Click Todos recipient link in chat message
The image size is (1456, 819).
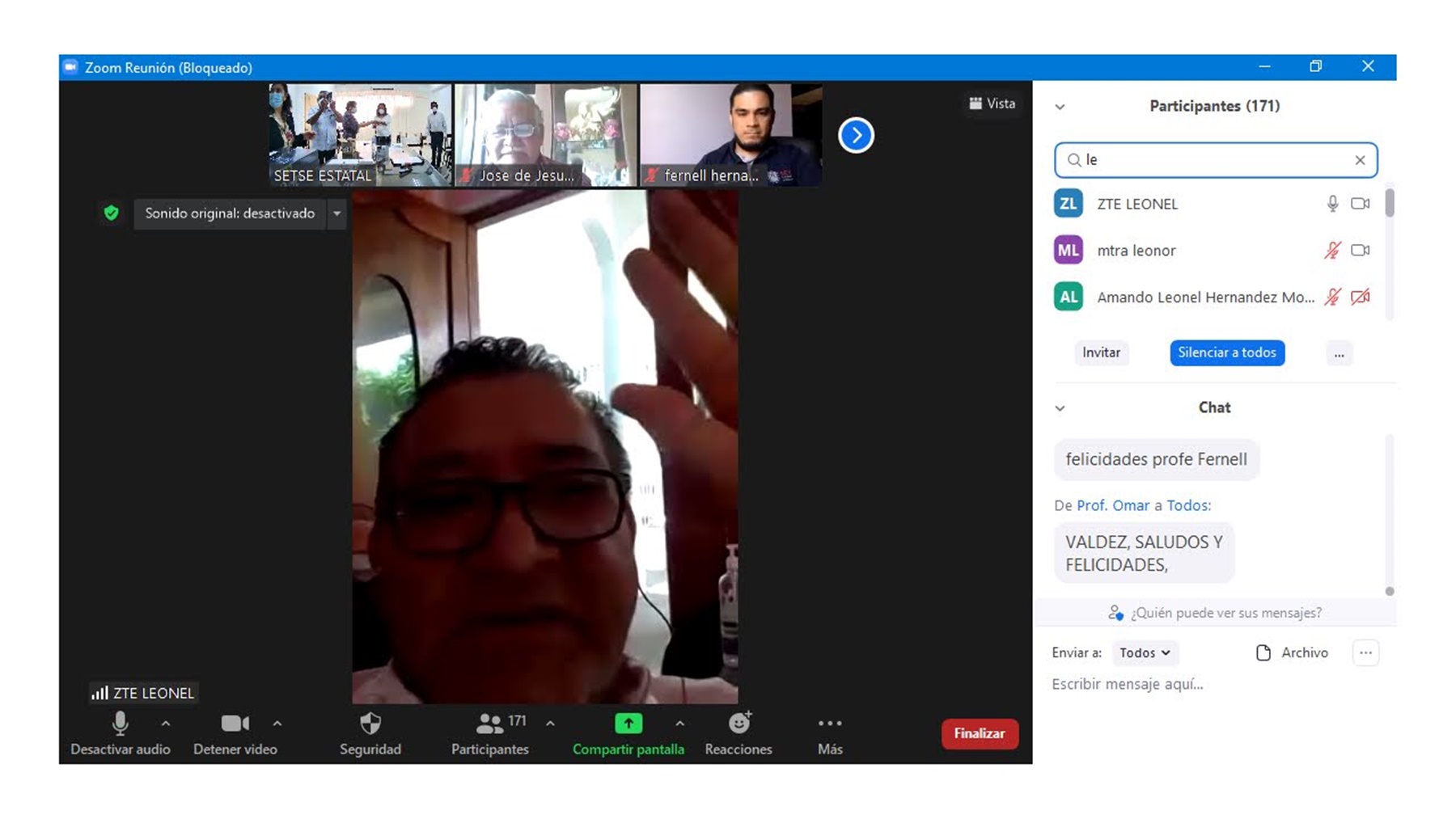pyautogui.click(x=1188, y=505)
